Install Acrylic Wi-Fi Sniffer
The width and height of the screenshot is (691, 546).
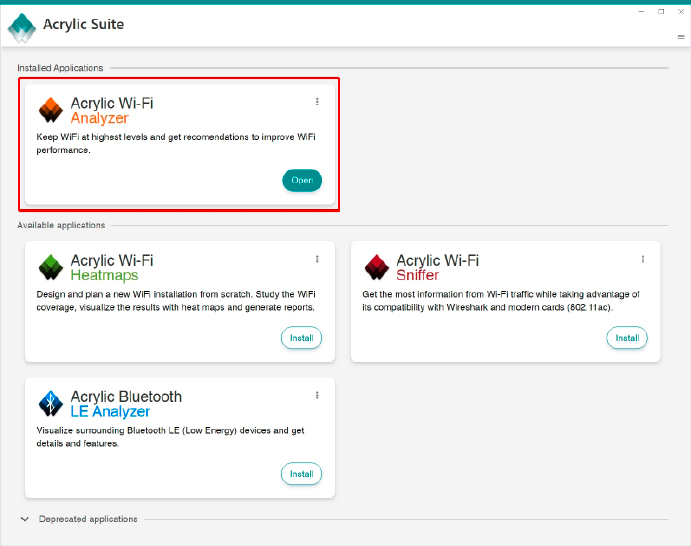627,338
